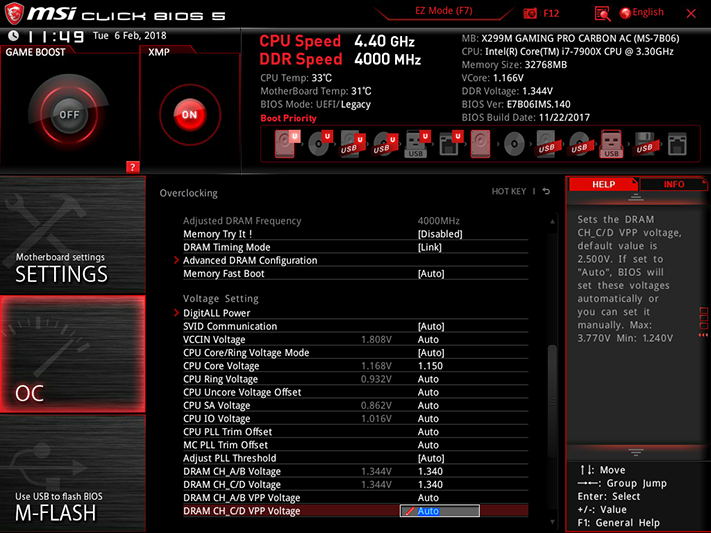This screenshot has height=533, width=711.
Task: Open the OC overclocking menu
Action: pos(73,354)
